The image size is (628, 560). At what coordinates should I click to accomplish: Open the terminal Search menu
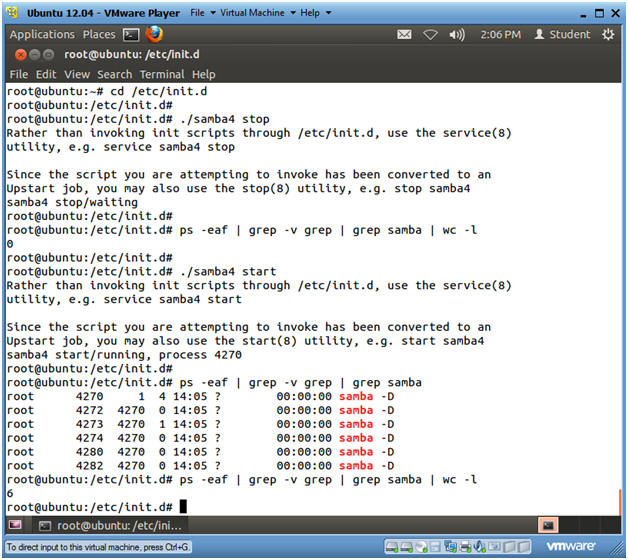pos(115,75)
